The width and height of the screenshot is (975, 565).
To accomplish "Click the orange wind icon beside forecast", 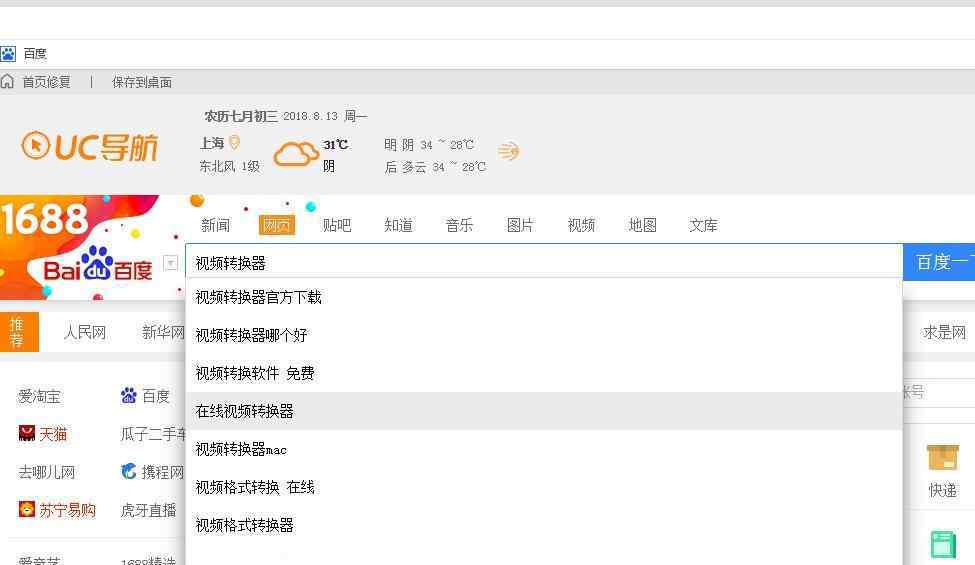I will click(508, 151).
